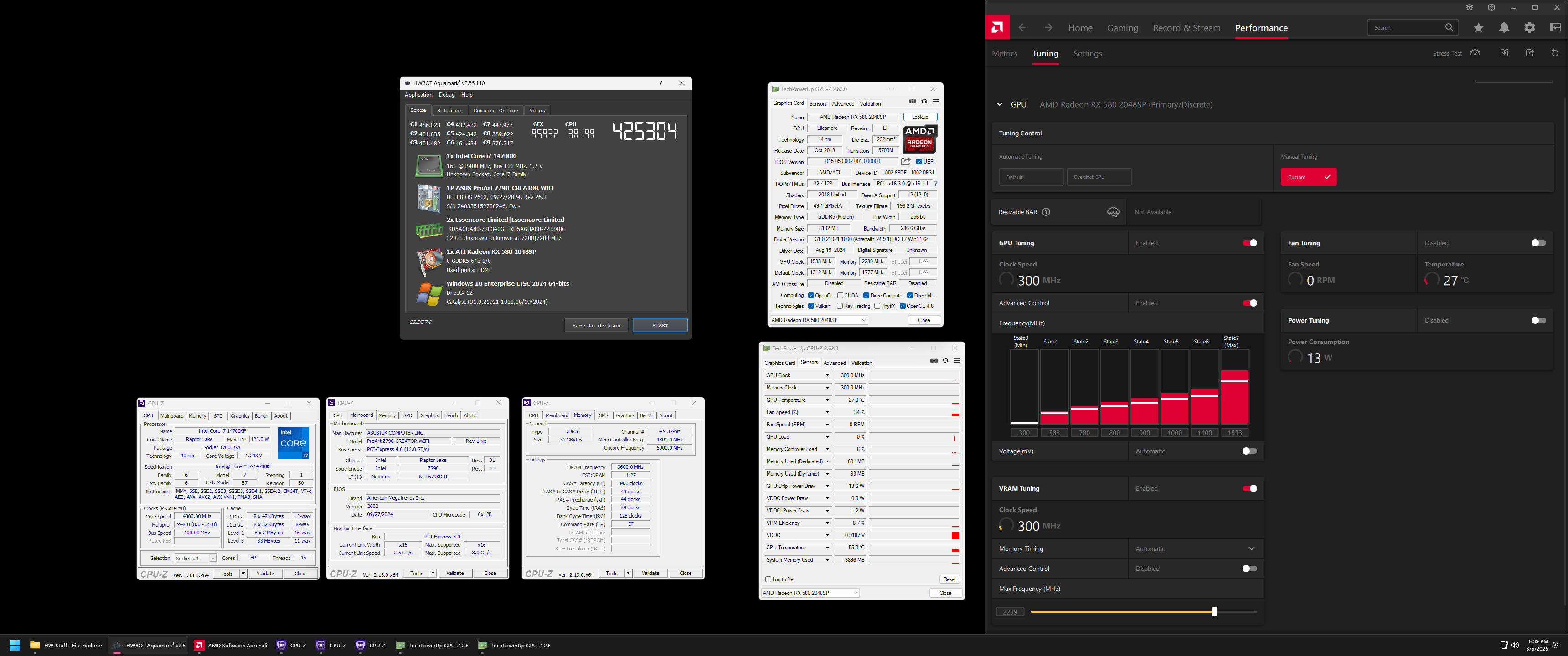Click Lookup button in GPU-Z
Viewport: 1568px width, 656px height.
coord(920,118)
